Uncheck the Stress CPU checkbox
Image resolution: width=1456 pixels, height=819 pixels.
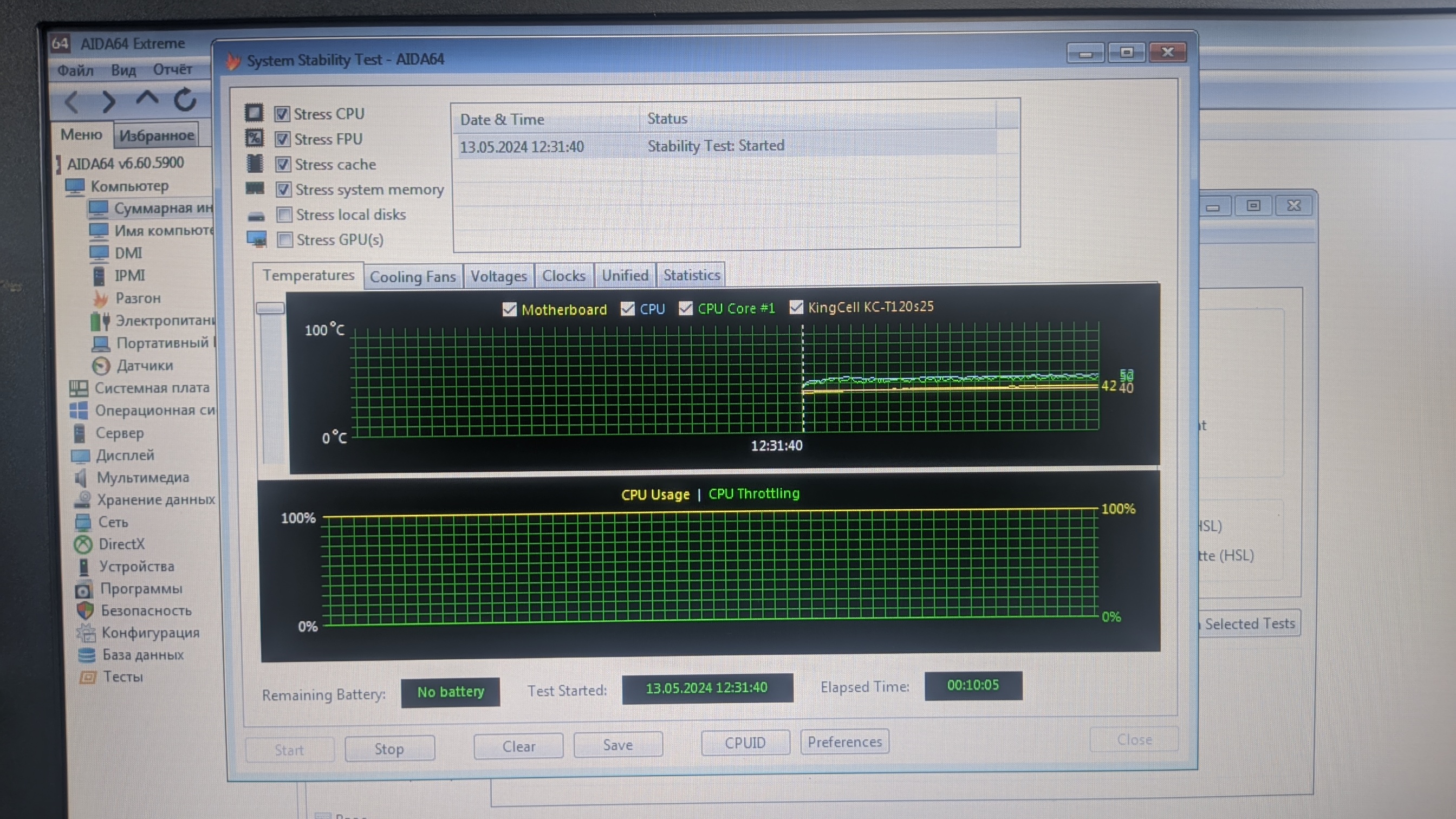click(x=282, y=114)
